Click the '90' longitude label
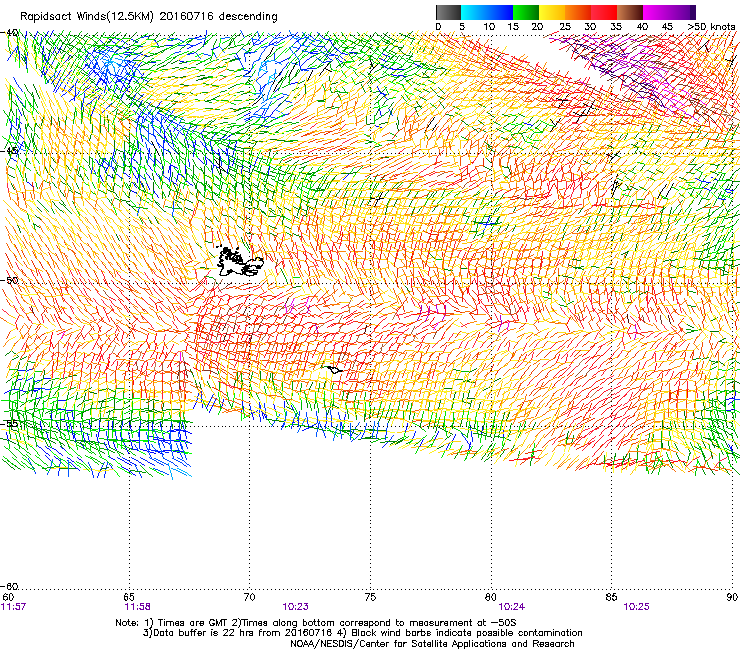Screen dimensions: 740x650 click(732, 597)
